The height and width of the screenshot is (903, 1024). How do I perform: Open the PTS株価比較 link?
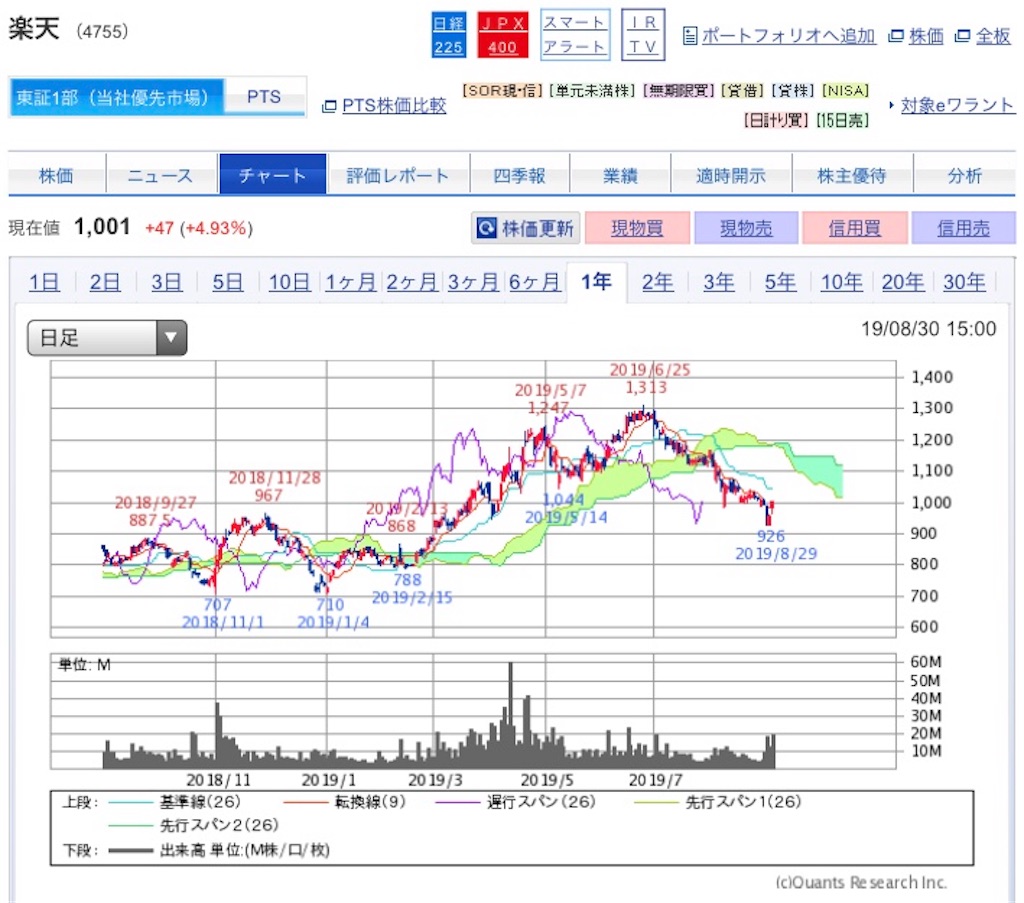tap(394, 106)
